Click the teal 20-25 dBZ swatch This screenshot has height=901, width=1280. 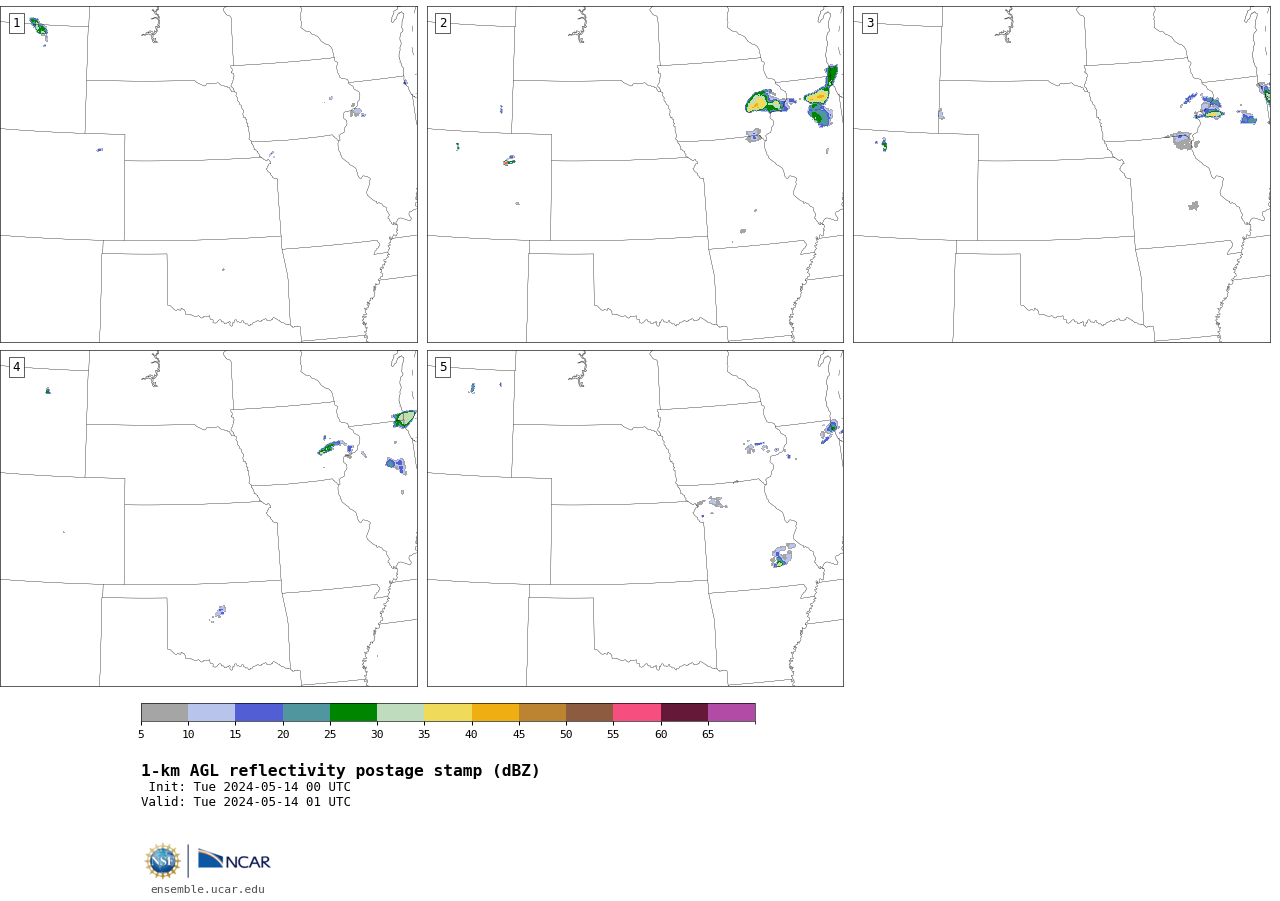[x=306, y=712]
